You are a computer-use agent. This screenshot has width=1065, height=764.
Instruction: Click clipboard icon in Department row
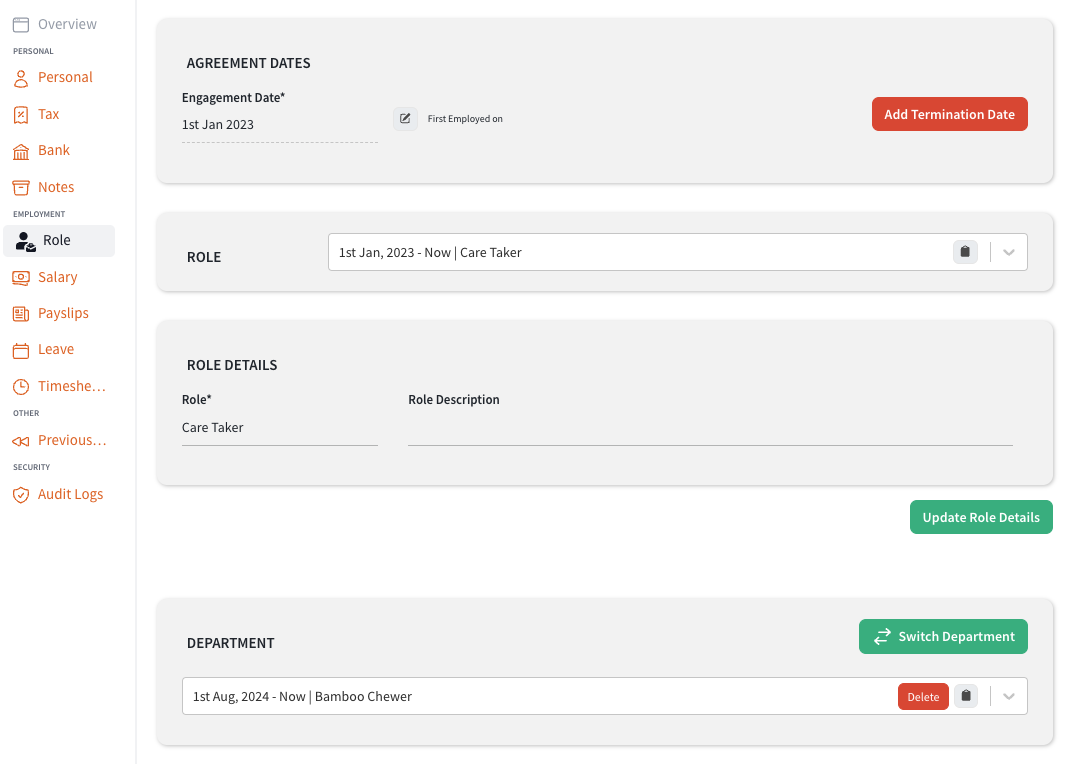[966, 696]
